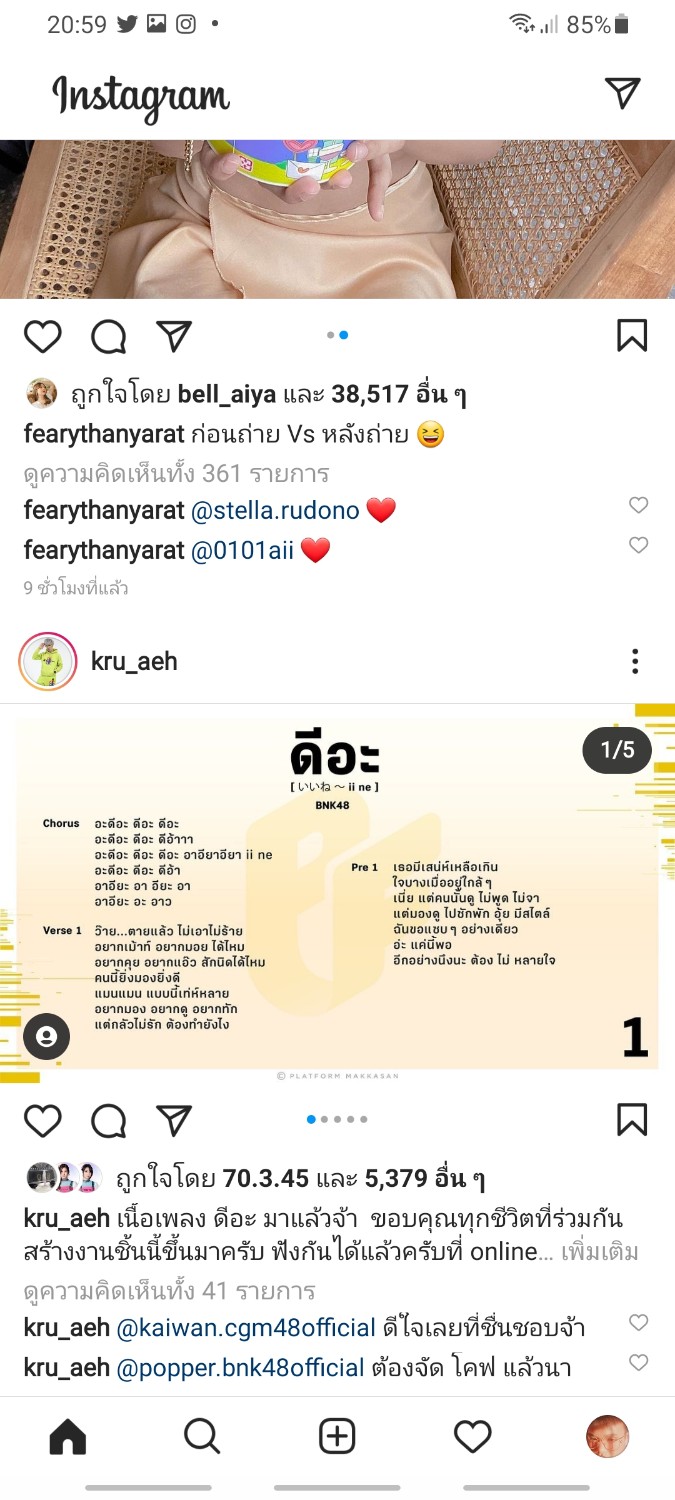The image size is (675, 1500).
Task: Expand the caption with เพิ่มเติม
Action: (x=600, y=1252)
